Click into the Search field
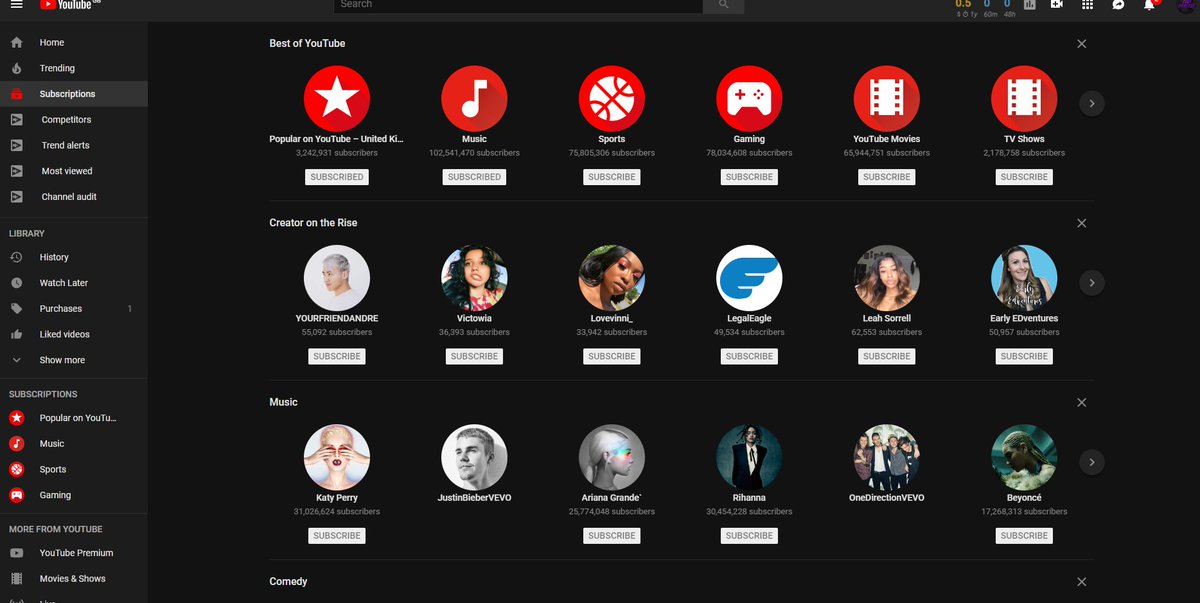 click(x=518, y=5)
